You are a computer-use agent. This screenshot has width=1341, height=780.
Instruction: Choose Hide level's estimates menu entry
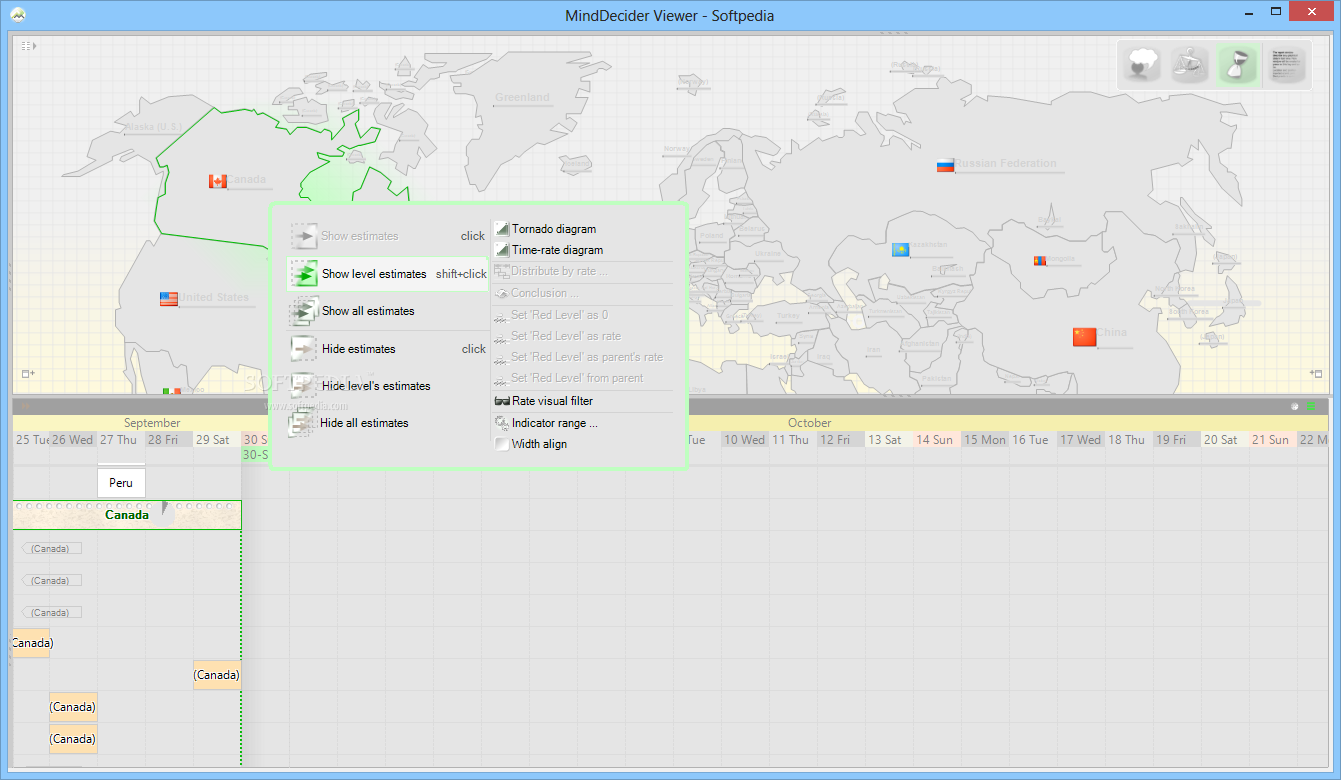(388, 386)
